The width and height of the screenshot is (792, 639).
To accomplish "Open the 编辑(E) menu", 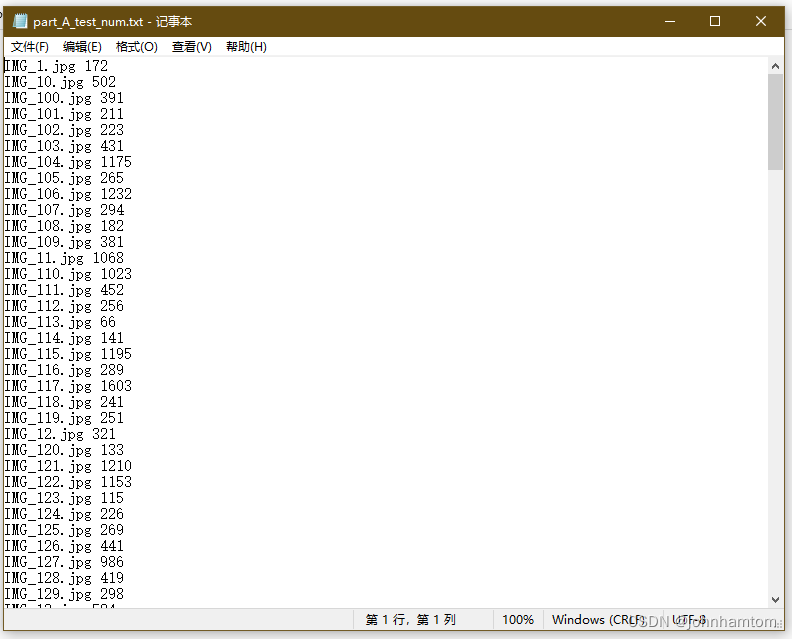I will [x=82, y=47].
